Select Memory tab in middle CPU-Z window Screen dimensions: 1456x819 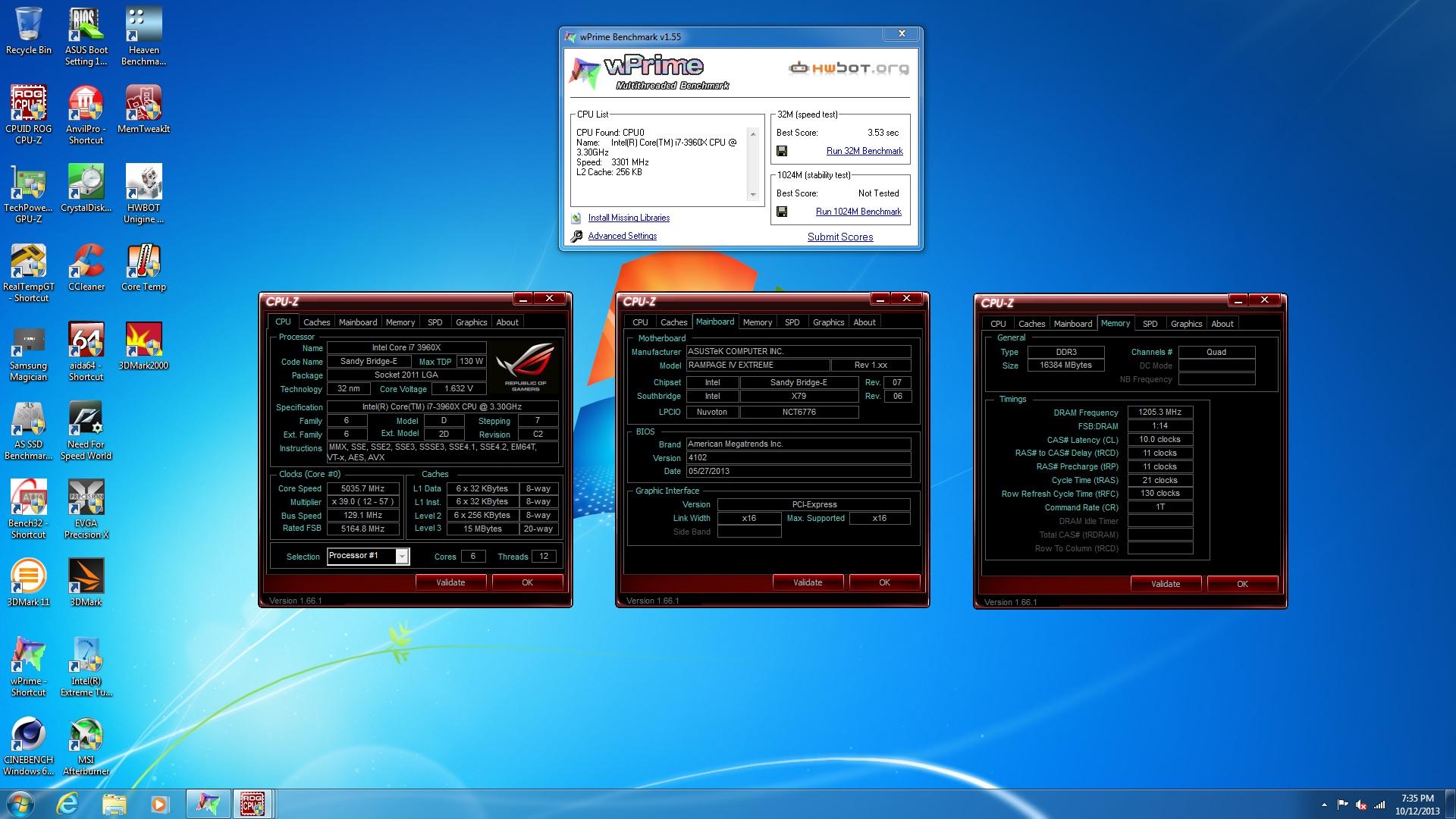click(x=758, y=322)
